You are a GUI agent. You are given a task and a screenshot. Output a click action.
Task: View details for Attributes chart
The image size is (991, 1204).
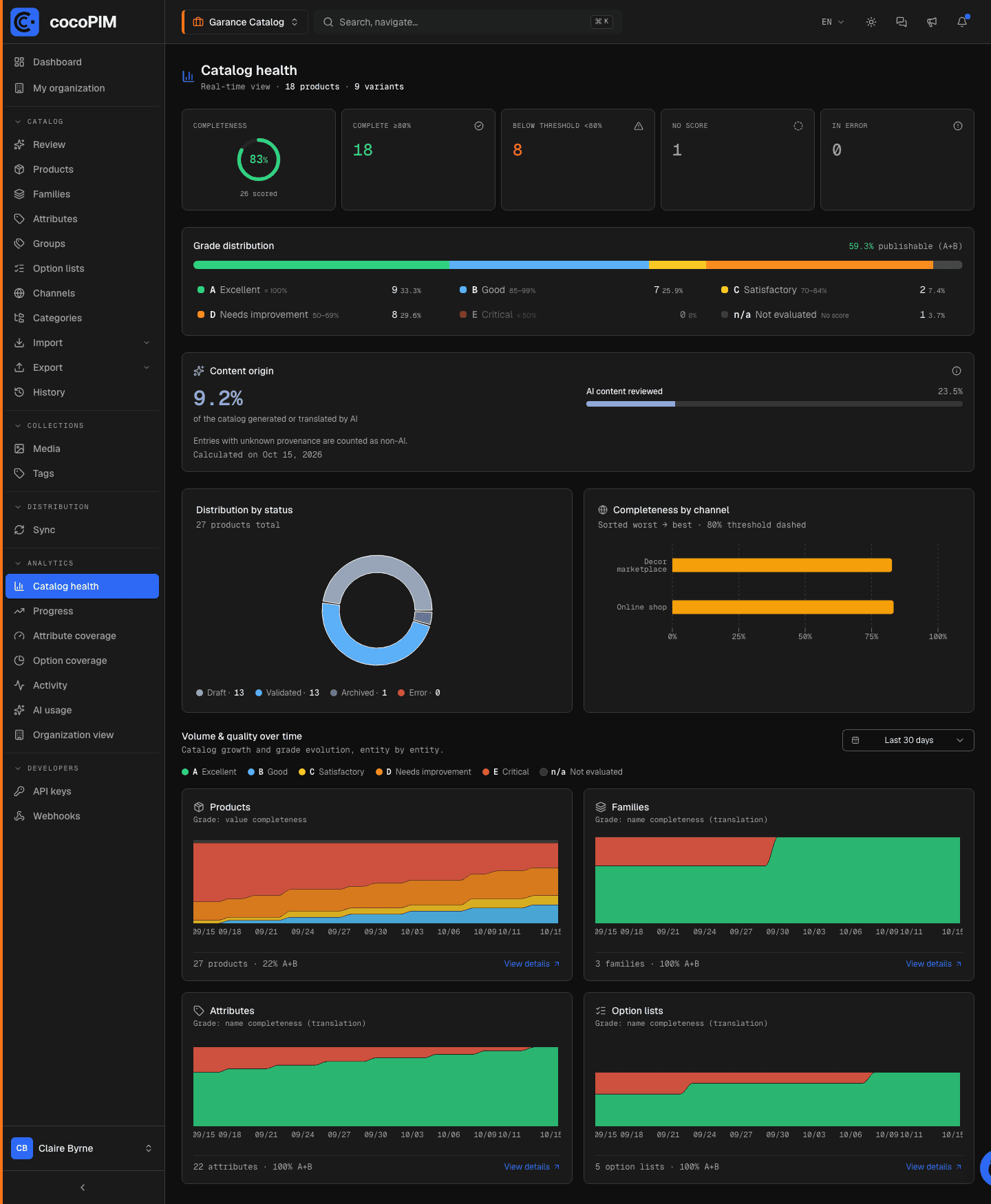tap(532, 1167)
